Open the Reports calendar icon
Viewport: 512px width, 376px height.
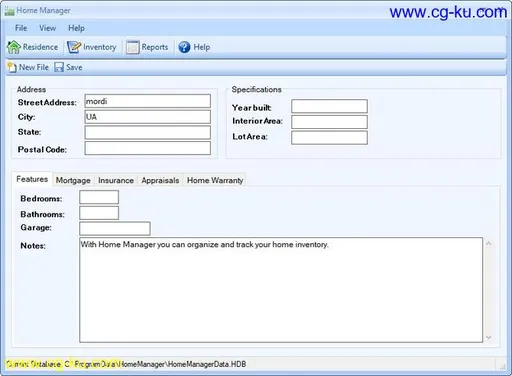click(x=132, y=47)
